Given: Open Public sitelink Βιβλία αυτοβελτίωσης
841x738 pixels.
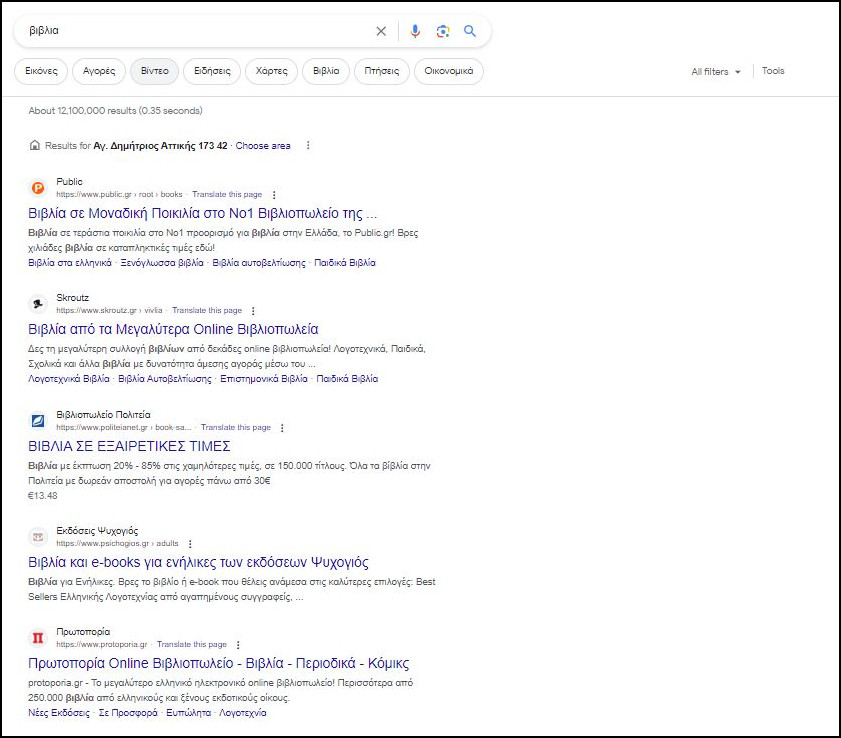Looking at the screenshot, I should 259,263.
